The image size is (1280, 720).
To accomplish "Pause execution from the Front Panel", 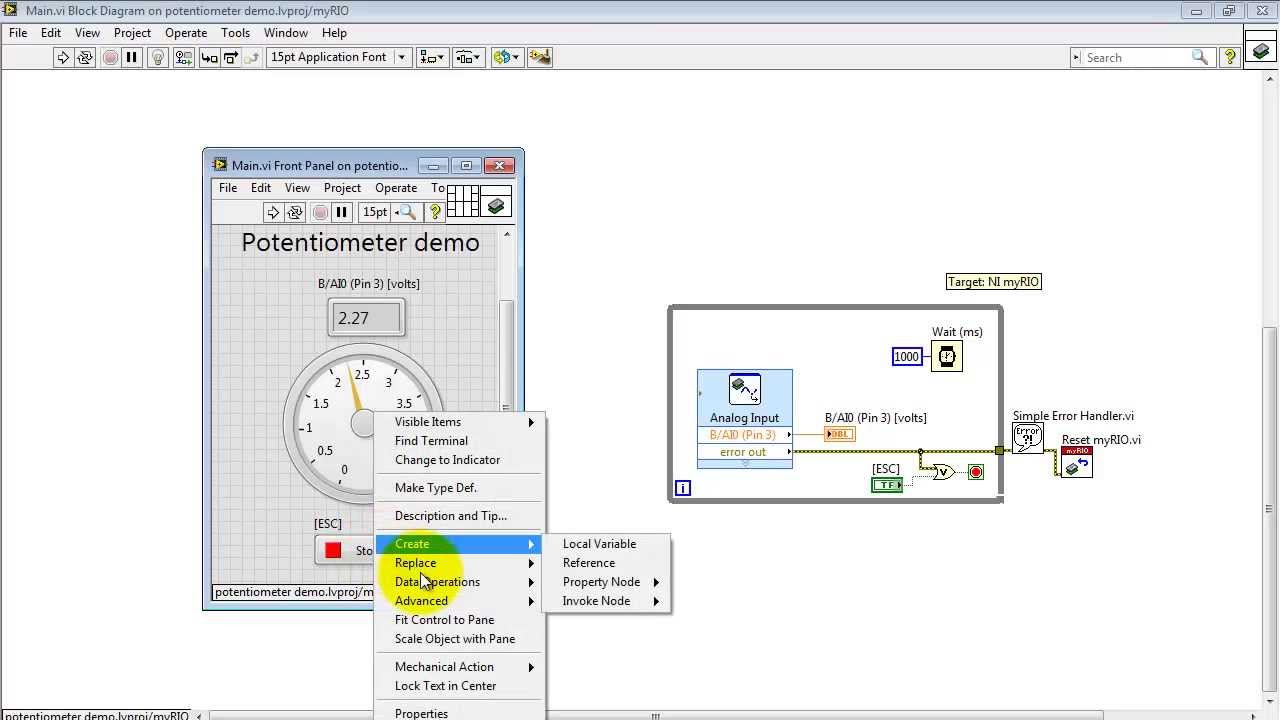I will 341,212.
